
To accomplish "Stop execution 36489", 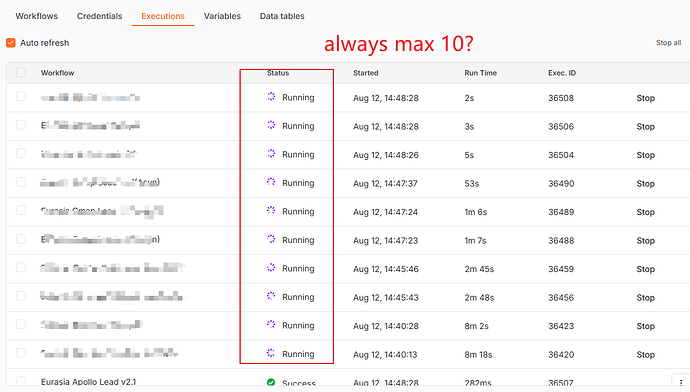I will pyautogui.click(x=646, y=212).
